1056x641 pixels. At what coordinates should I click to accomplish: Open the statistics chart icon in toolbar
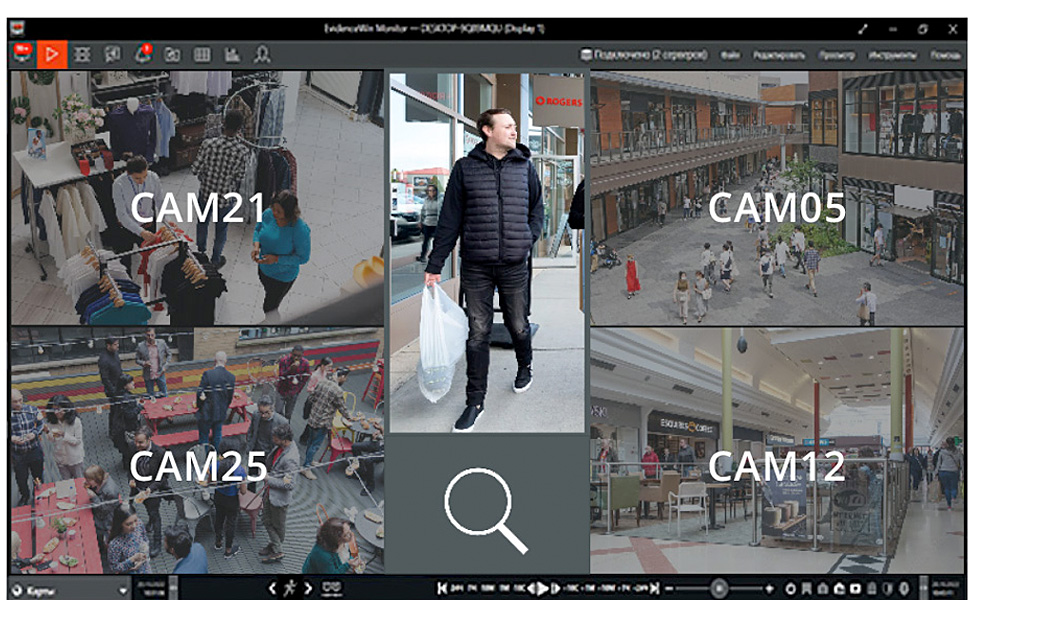point(232,55)
